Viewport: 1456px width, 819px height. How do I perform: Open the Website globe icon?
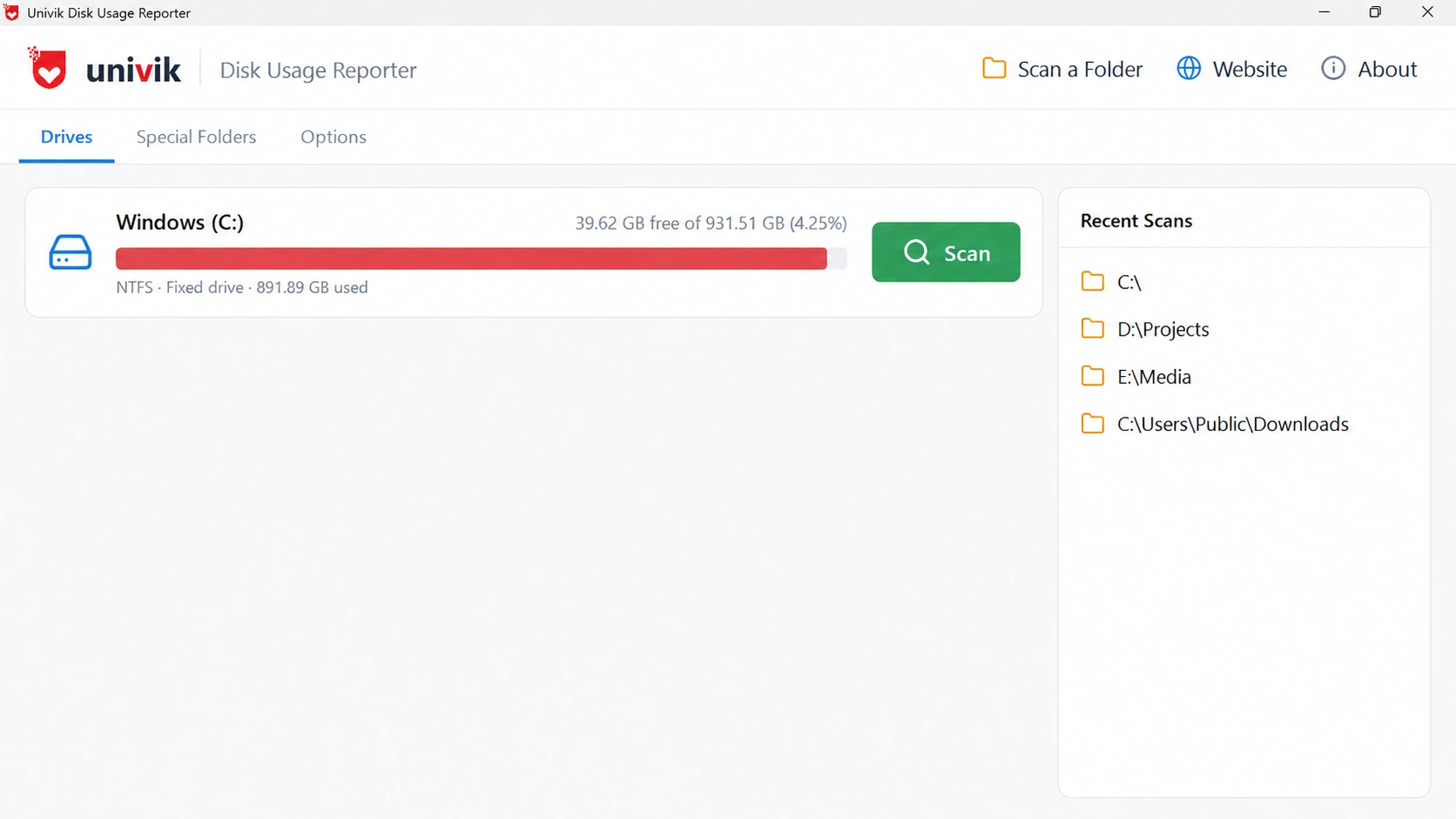coord(1189,69)
